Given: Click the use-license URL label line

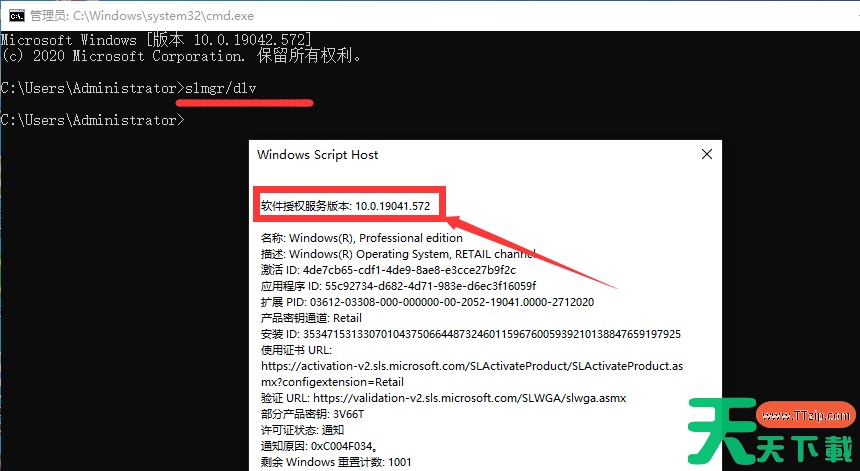Looking at the screenshot, I should (296, 350).
